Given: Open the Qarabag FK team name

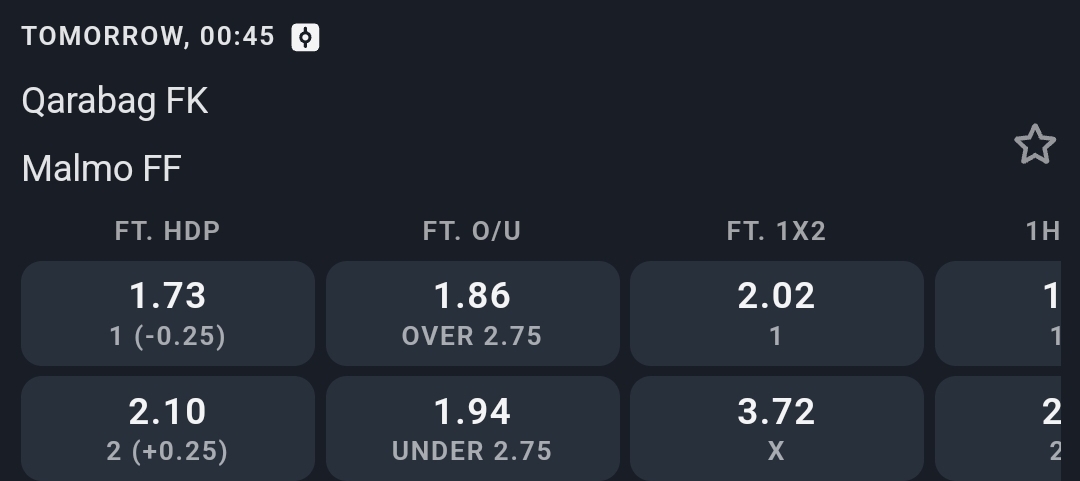Looking at the screenshot, I should tap(115, 101).
